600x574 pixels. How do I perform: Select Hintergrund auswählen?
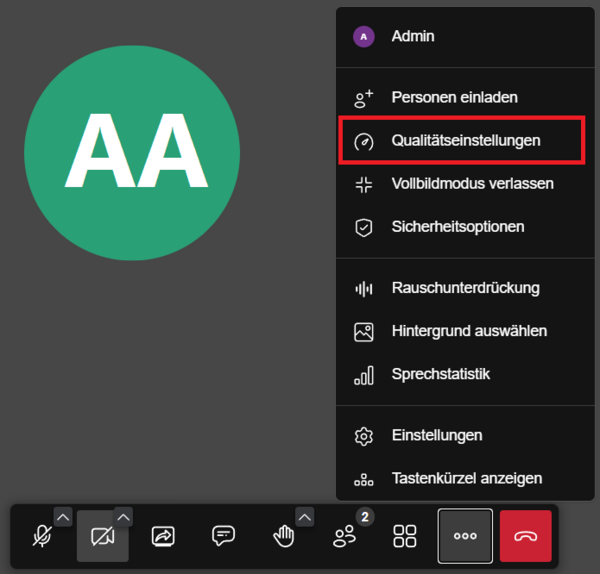tap(465, 331)
